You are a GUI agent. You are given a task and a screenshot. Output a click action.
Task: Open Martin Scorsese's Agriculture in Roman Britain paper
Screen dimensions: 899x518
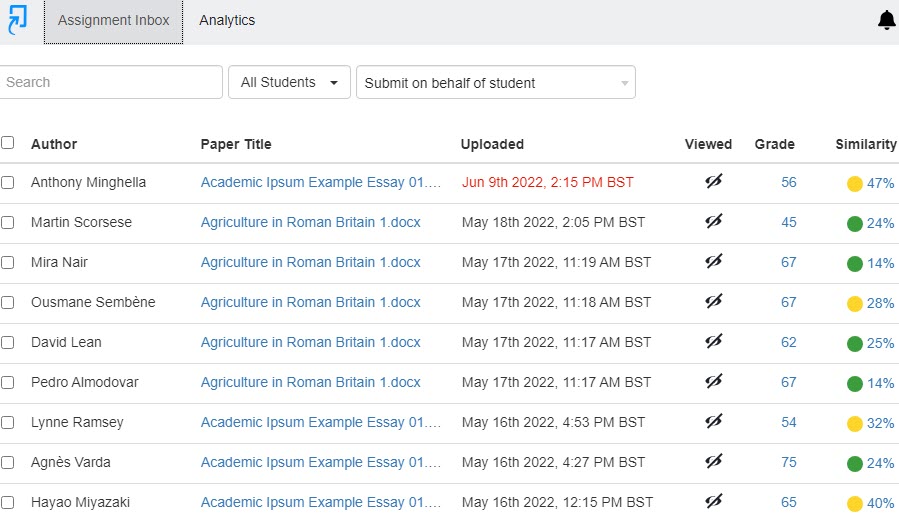[x=310, y=222]
